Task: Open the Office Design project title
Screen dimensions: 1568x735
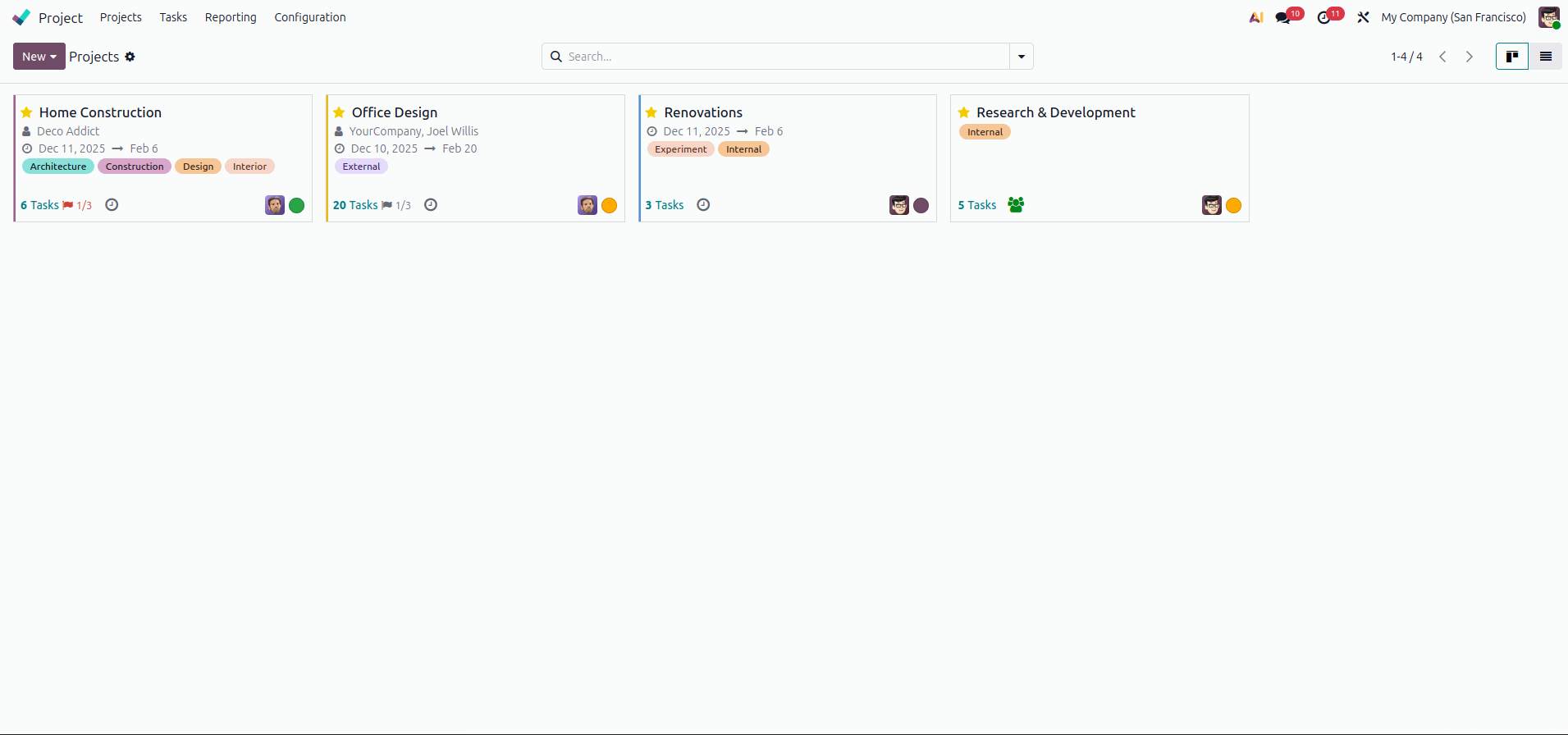Action: point(395,112)
